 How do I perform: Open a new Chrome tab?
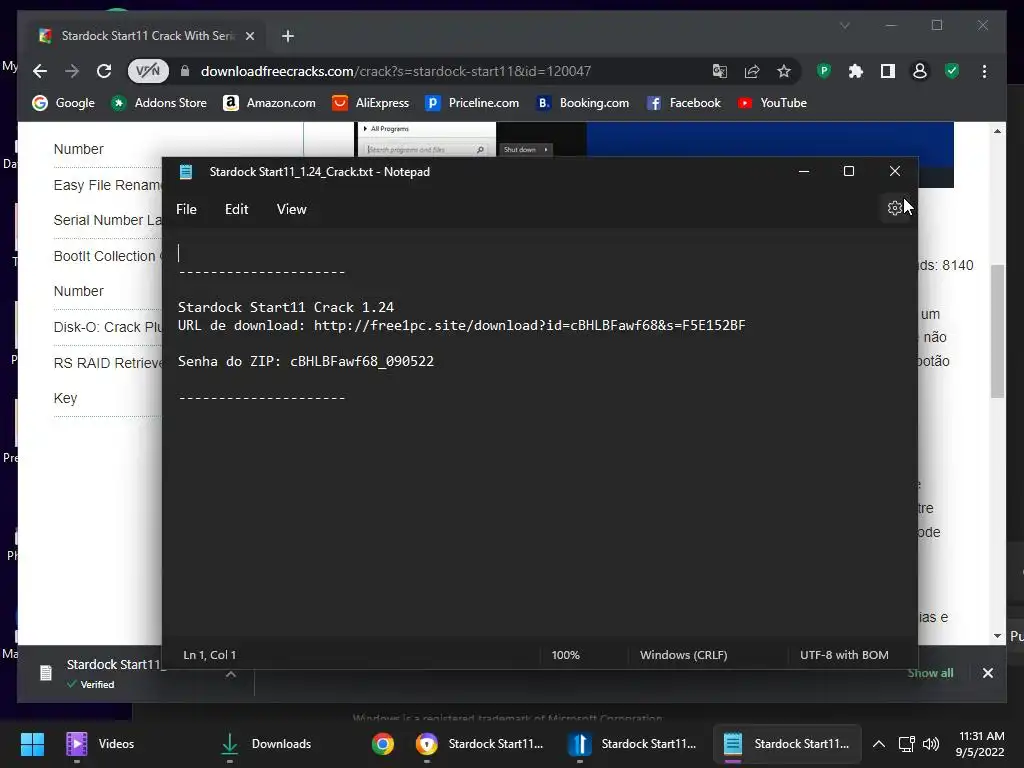point(288,36)
